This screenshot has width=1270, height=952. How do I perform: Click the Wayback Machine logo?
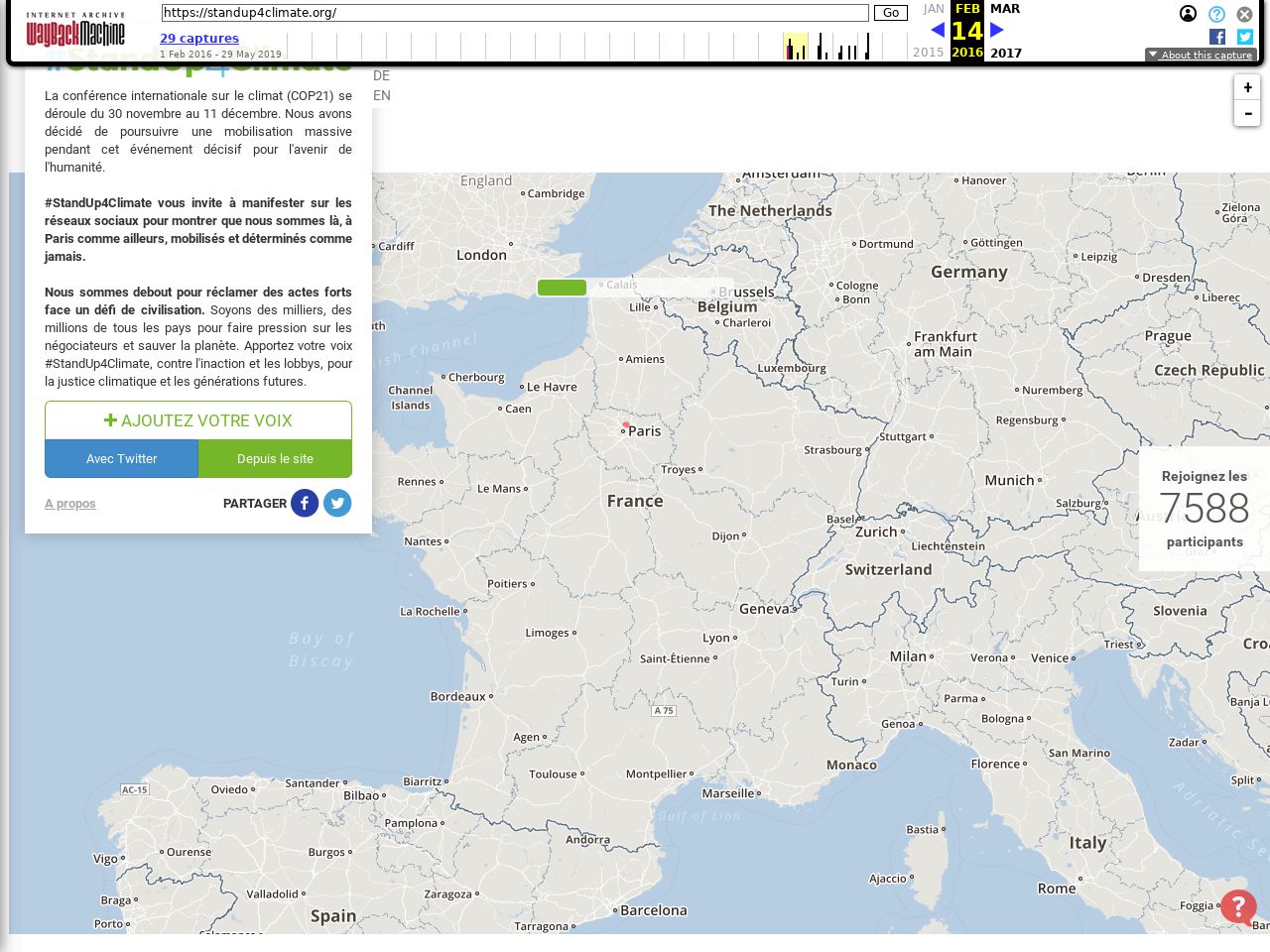75,31
